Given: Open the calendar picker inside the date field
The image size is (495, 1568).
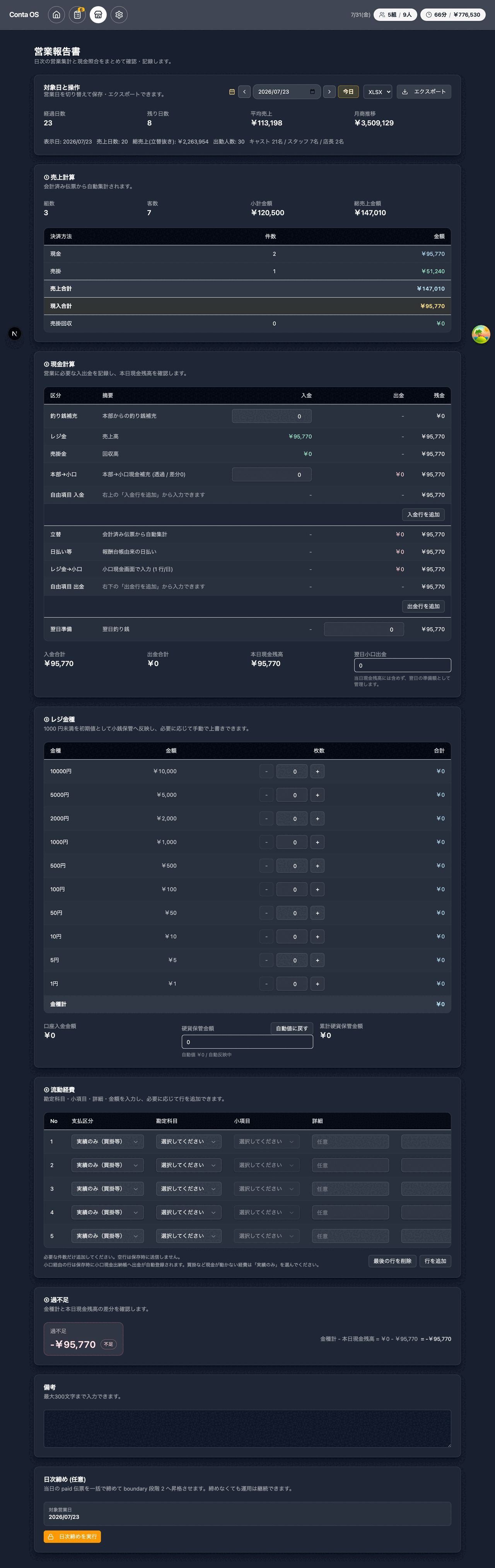Looking at the screenshot, I should pos(312,92).
